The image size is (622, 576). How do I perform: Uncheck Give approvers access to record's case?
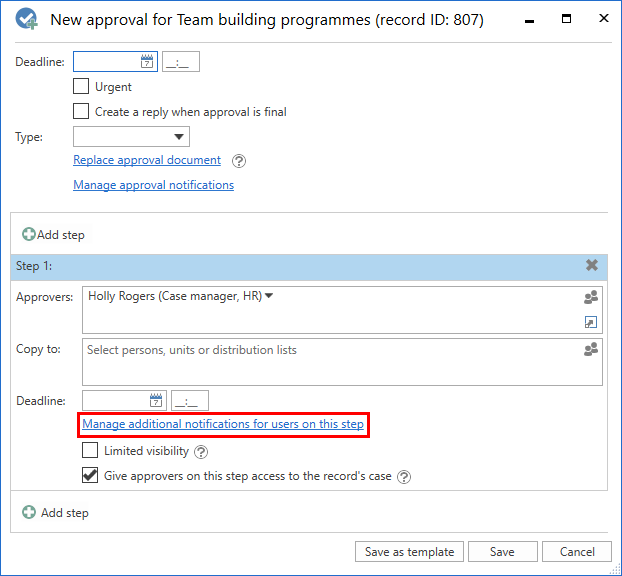(x=90, y=476)
